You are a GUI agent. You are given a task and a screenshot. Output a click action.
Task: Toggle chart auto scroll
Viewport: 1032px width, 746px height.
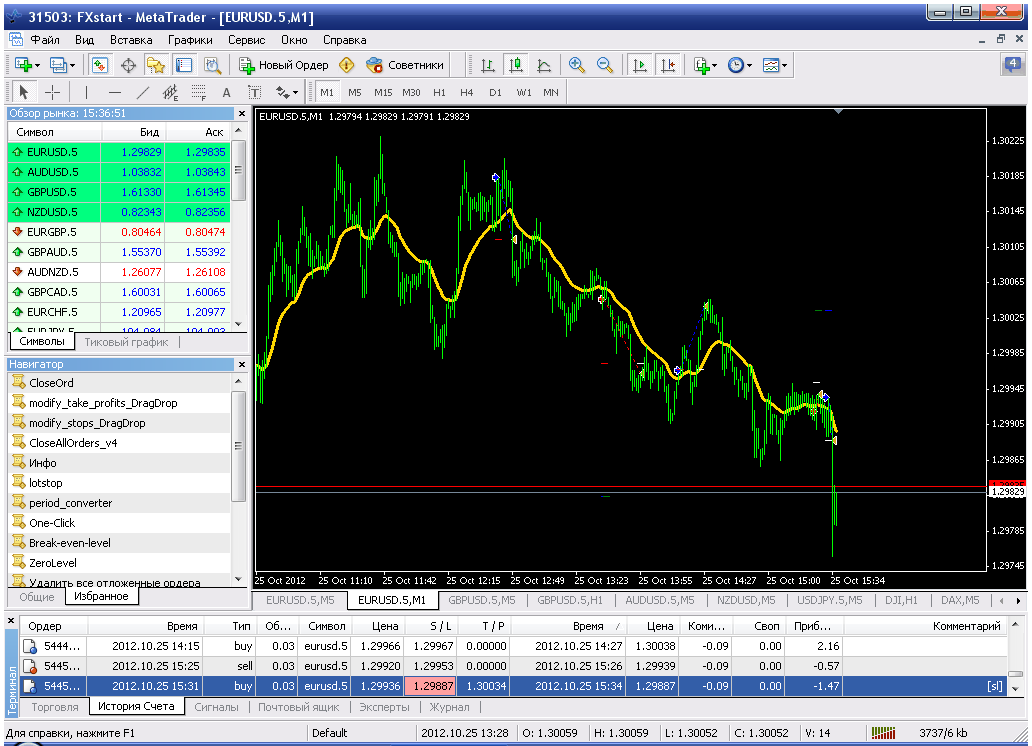[639, 65]
